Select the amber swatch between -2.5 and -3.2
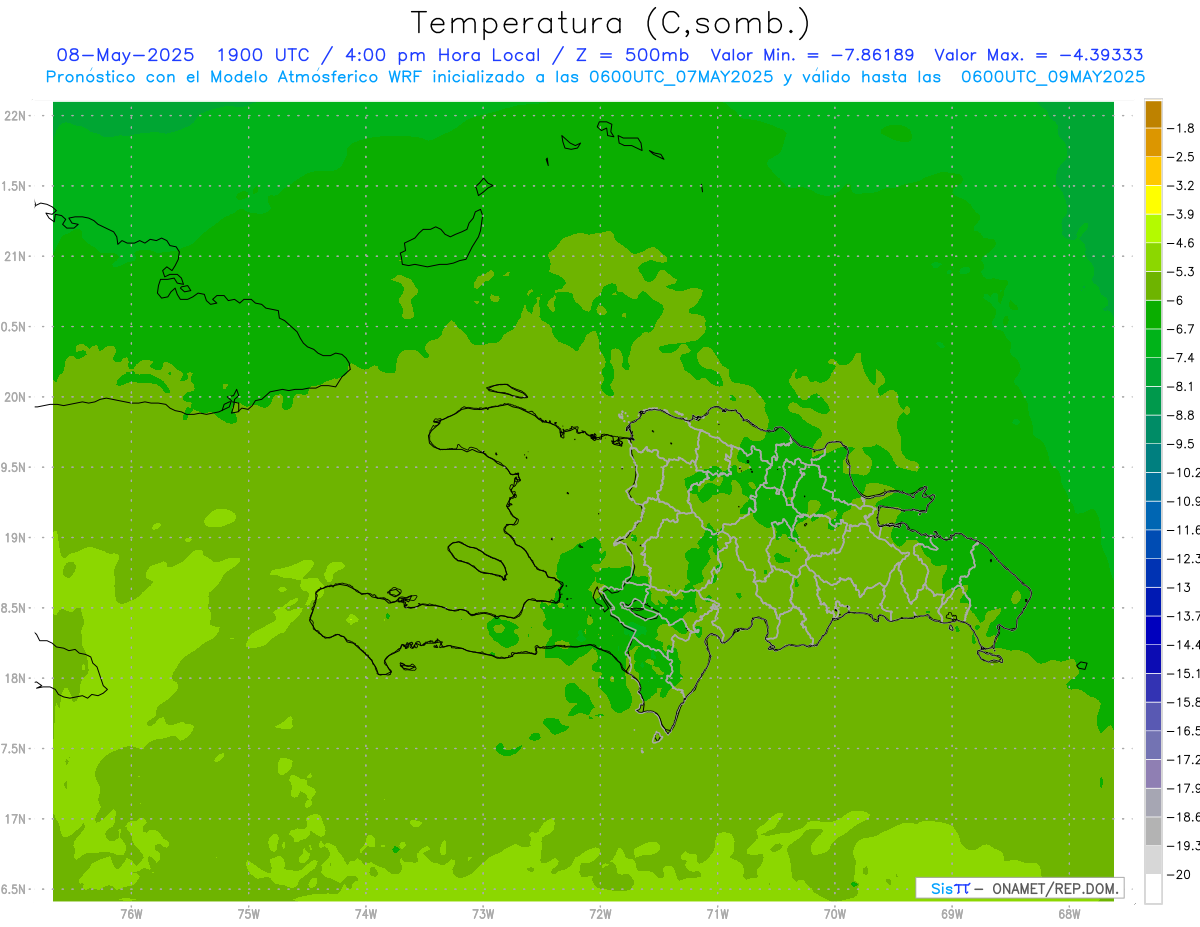This screenshot has height=927, width=1200. point(1153,172)
